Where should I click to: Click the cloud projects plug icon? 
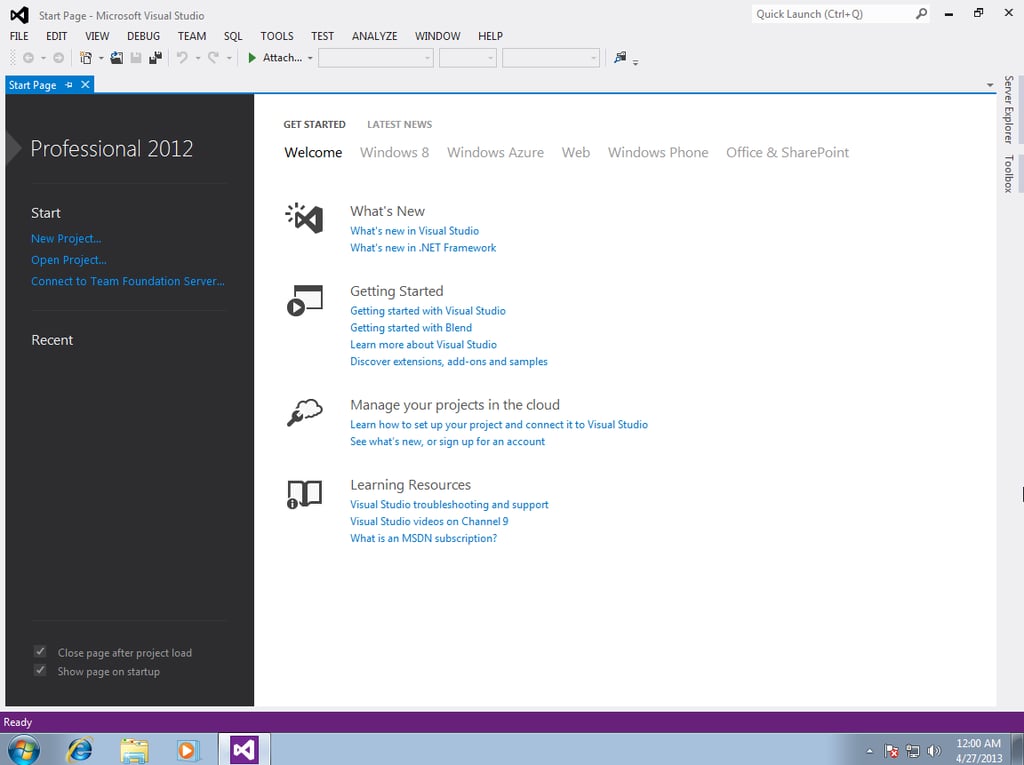(304, 413)
